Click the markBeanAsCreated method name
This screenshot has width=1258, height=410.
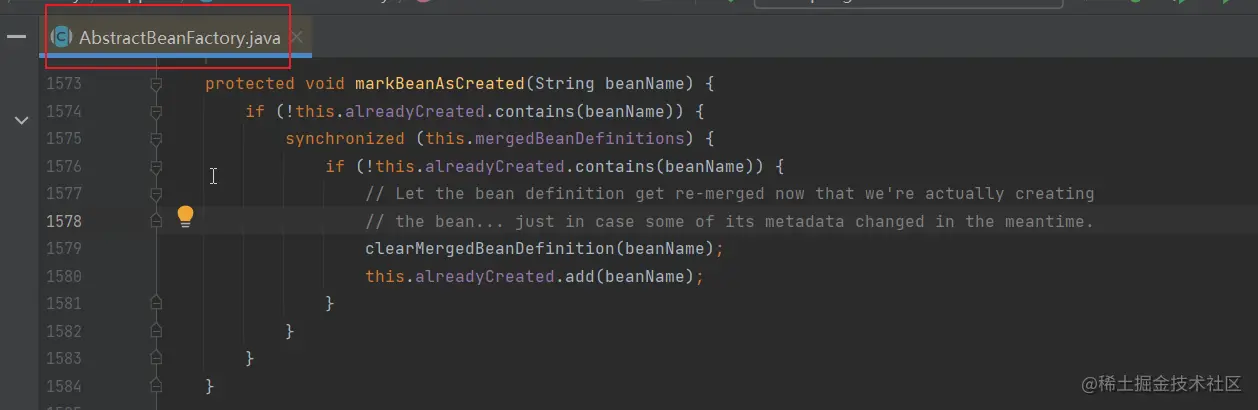click(x=439, y=84)
